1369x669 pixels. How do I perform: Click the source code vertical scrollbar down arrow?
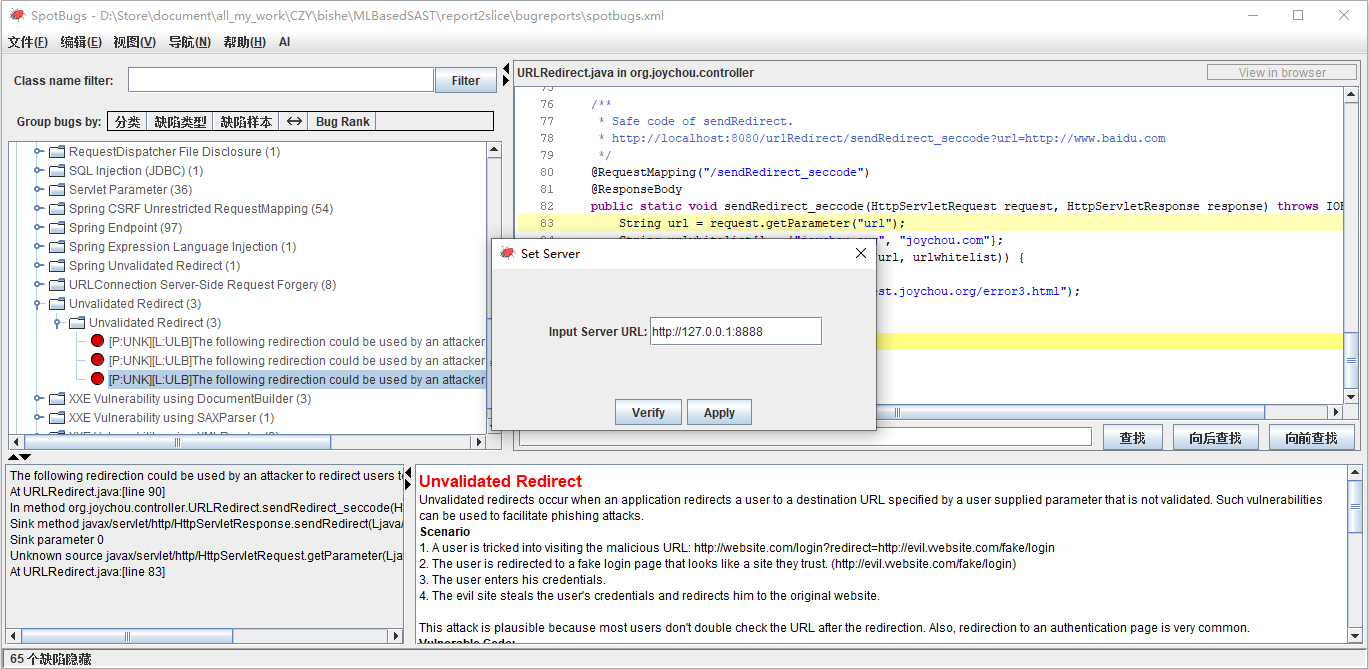point(1351,396)
